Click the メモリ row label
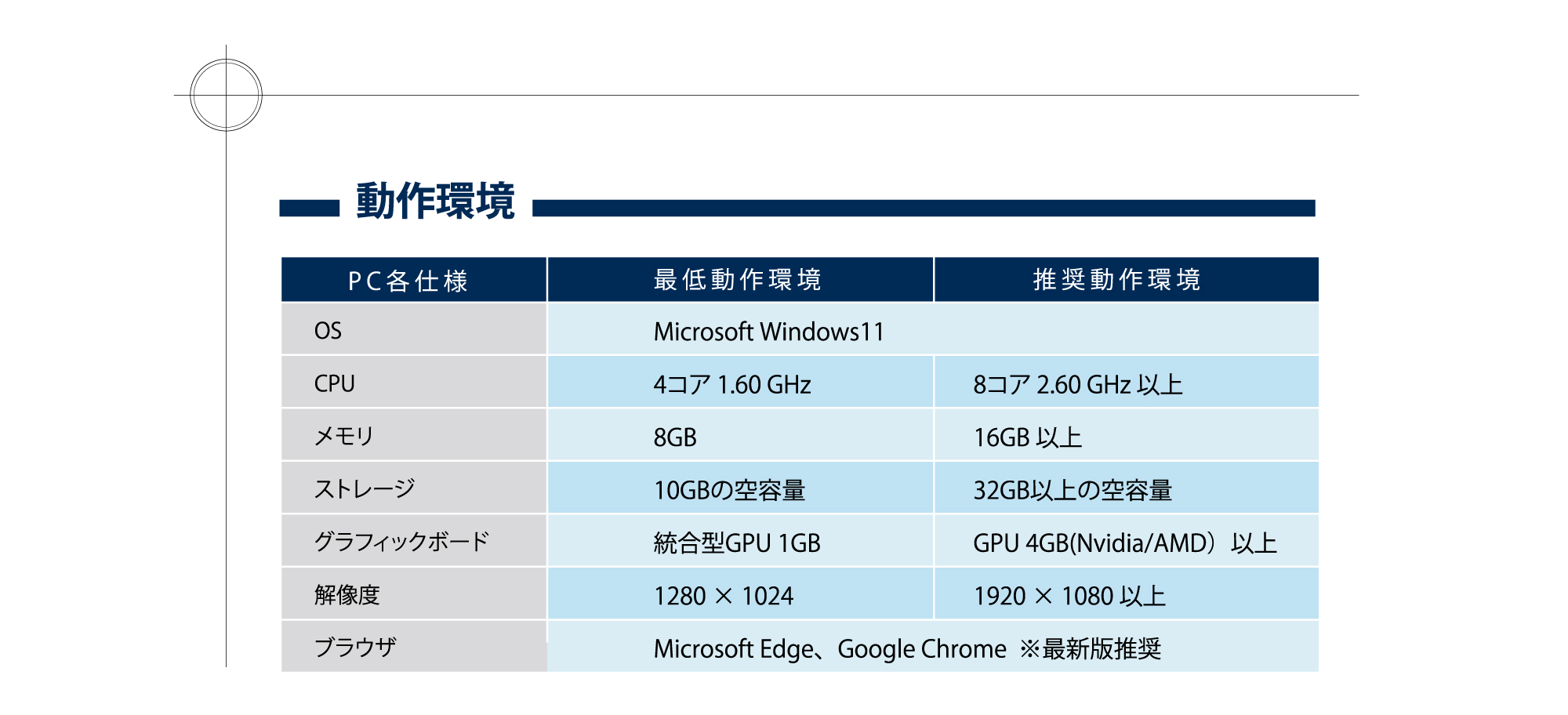This screenshot has height=715, width=1568. click(x=344, y=436)
